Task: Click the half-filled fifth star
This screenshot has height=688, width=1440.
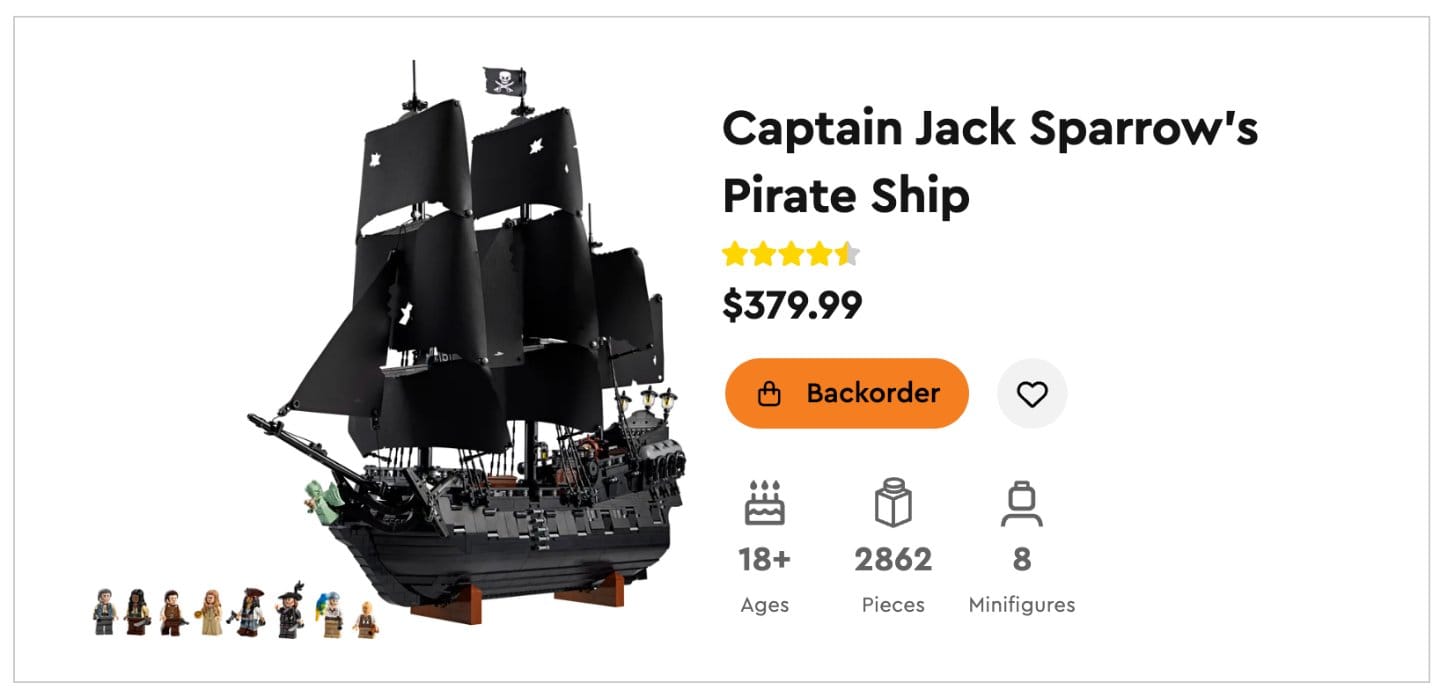Action: pyautogui.click(x=848, y=253)
